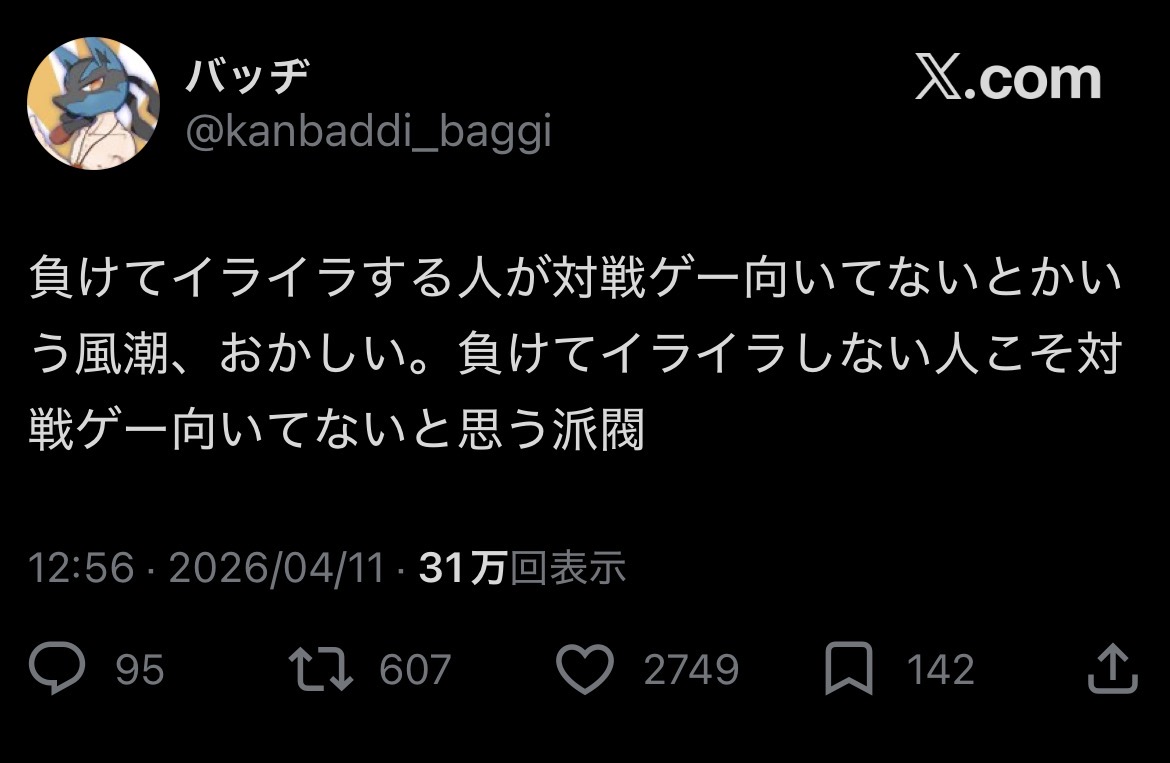Image resolution: width=1170 pixels, height=763 pixels.
Task: Click the 607 reposts count
Action: pos(415,669)
